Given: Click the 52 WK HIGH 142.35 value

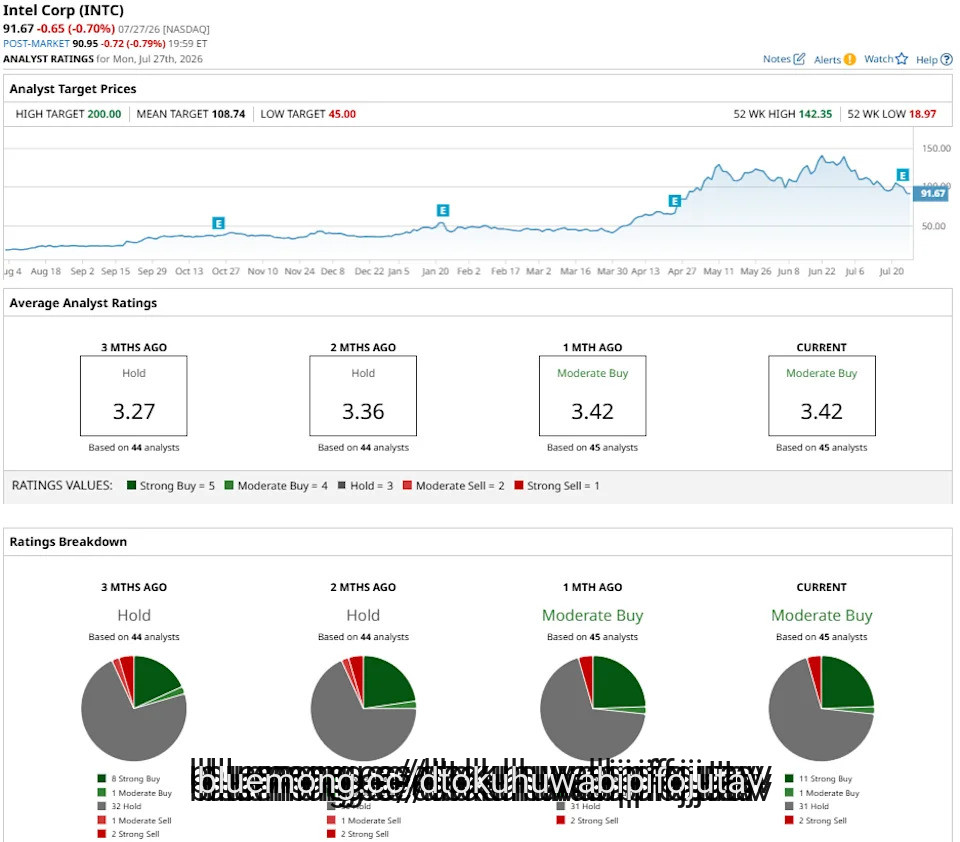Looking at the screenshot, I should coord(815,114).
